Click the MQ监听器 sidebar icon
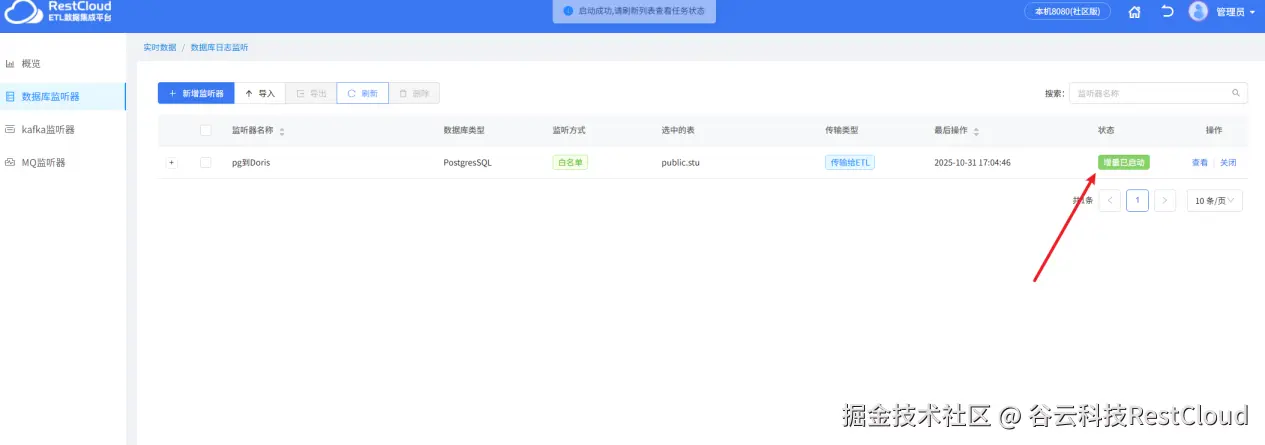1265x445 pixels. 10,162
